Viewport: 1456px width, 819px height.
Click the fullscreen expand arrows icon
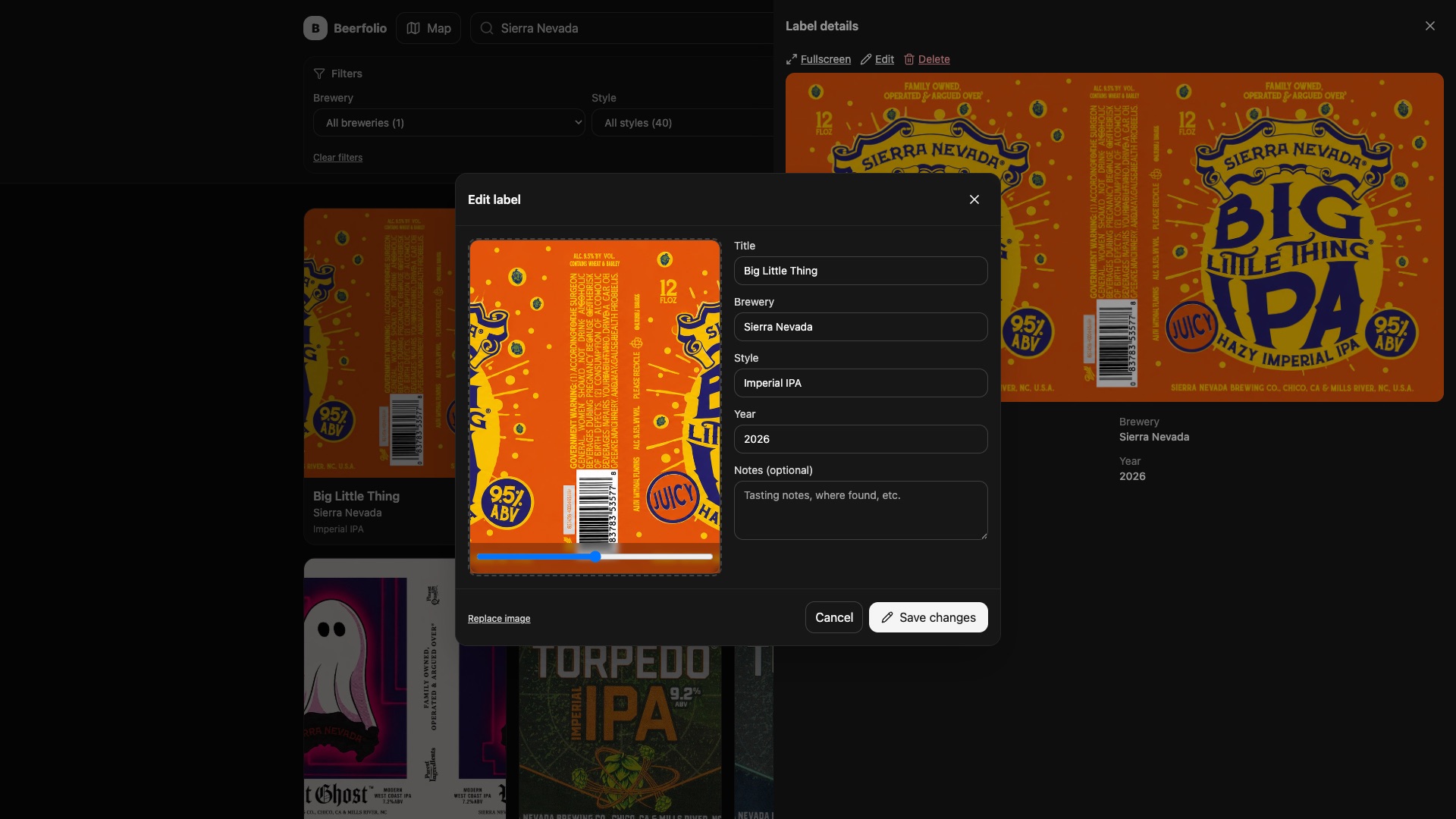792,59
